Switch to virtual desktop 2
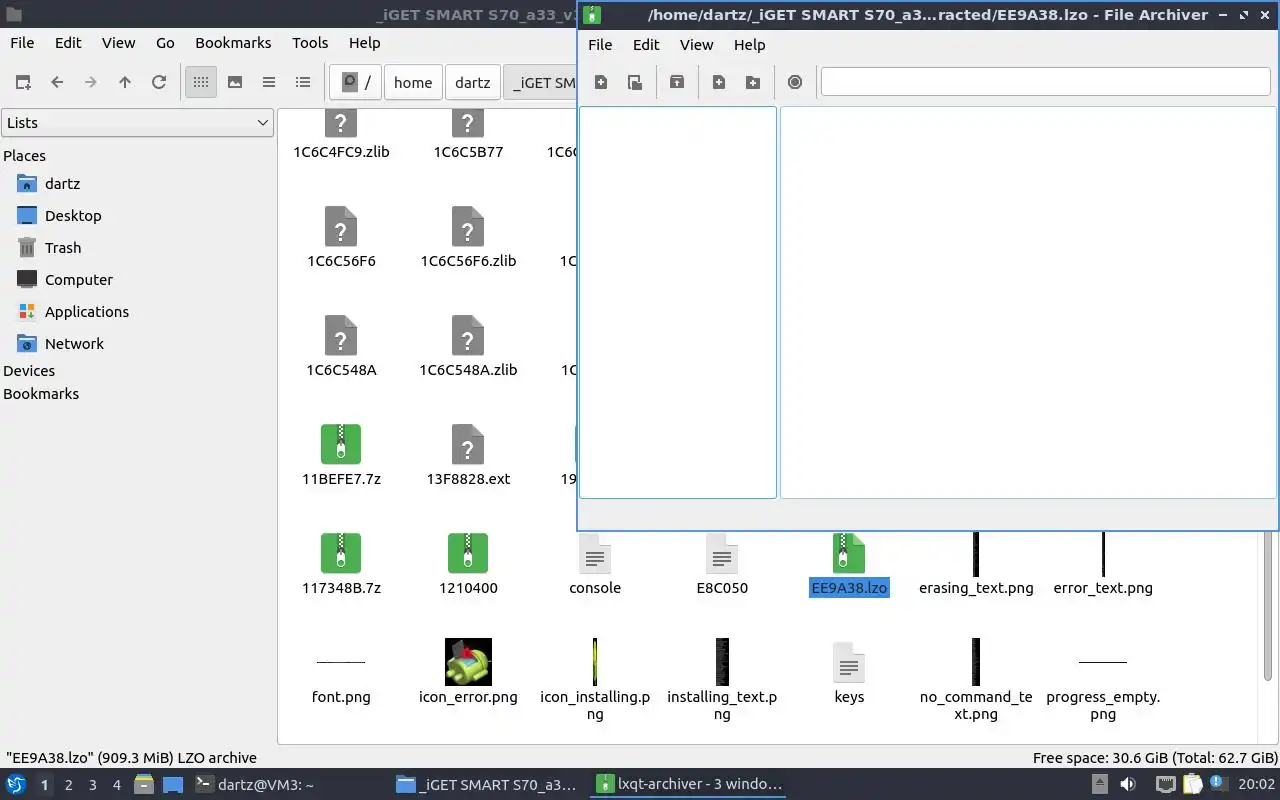The height and width of the screenshot is (800, 1280). click(x=68, y=785)
